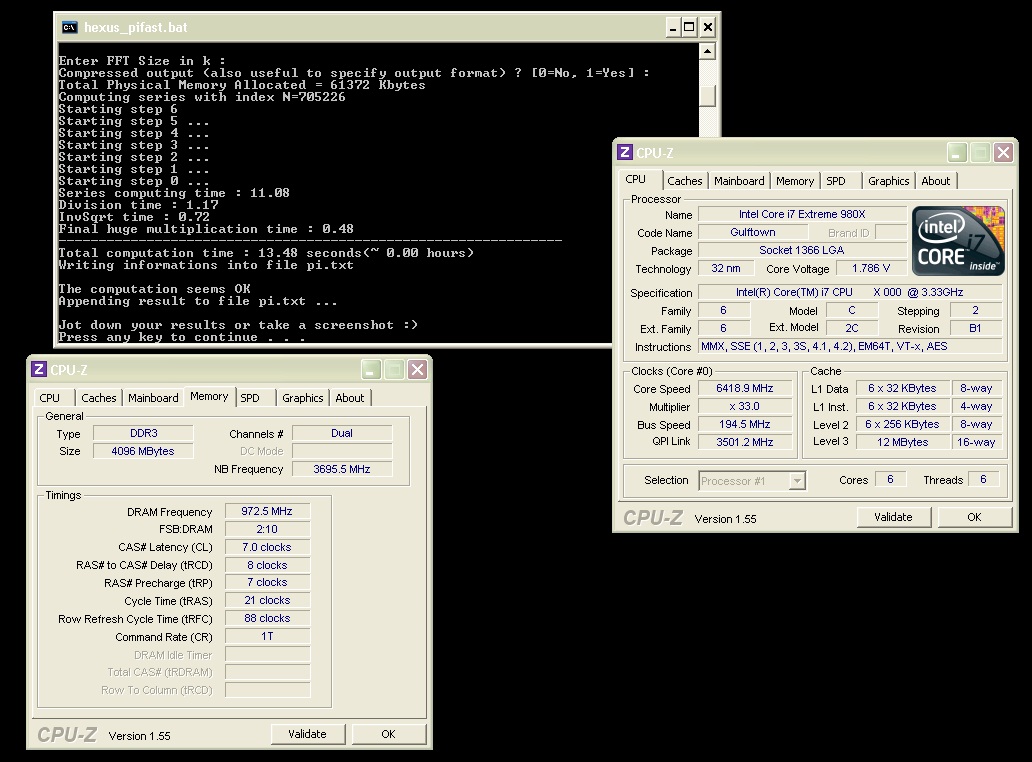Screen dimensions: 1032x762
Task: Maximize the hexus_pifast.bat console window
Action: (x=689, y=27)
